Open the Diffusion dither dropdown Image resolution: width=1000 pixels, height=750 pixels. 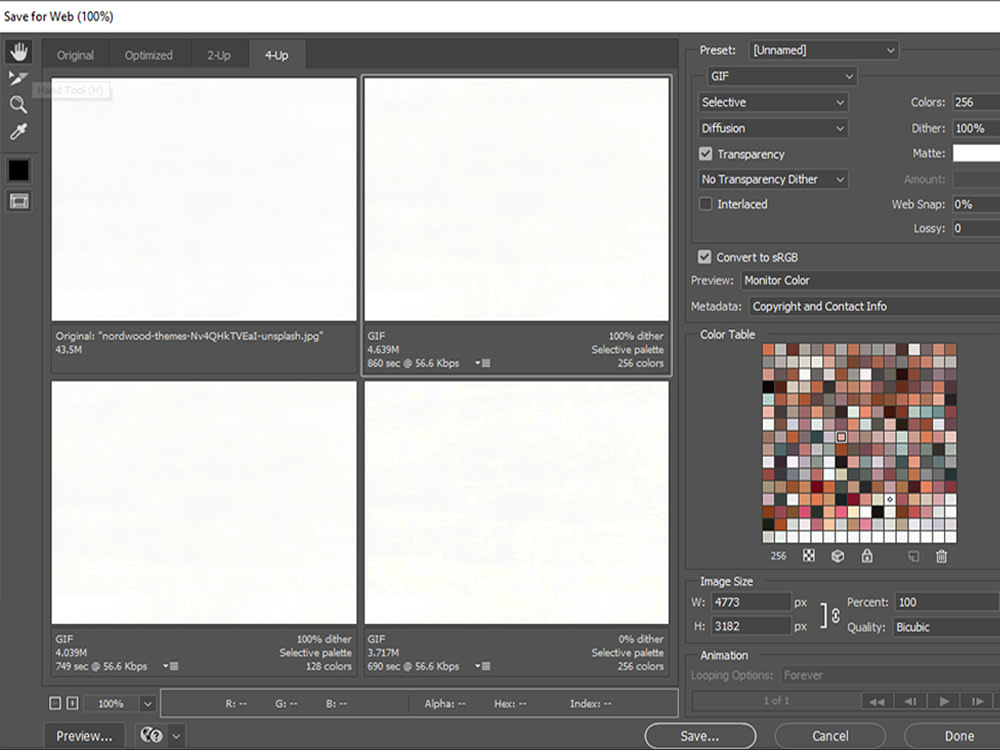[773, 128]
